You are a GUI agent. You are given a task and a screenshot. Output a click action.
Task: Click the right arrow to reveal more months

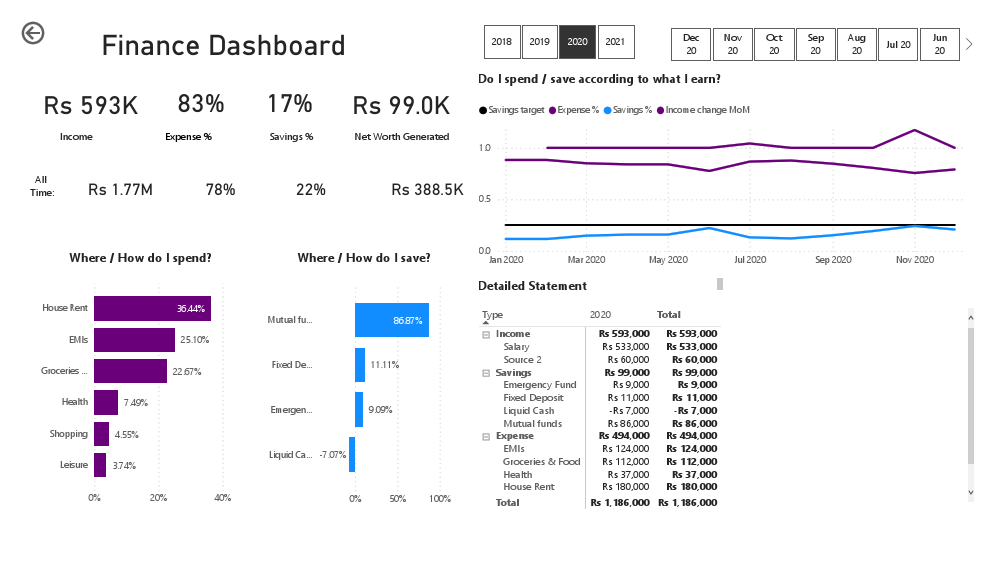(x=968, y=43)
